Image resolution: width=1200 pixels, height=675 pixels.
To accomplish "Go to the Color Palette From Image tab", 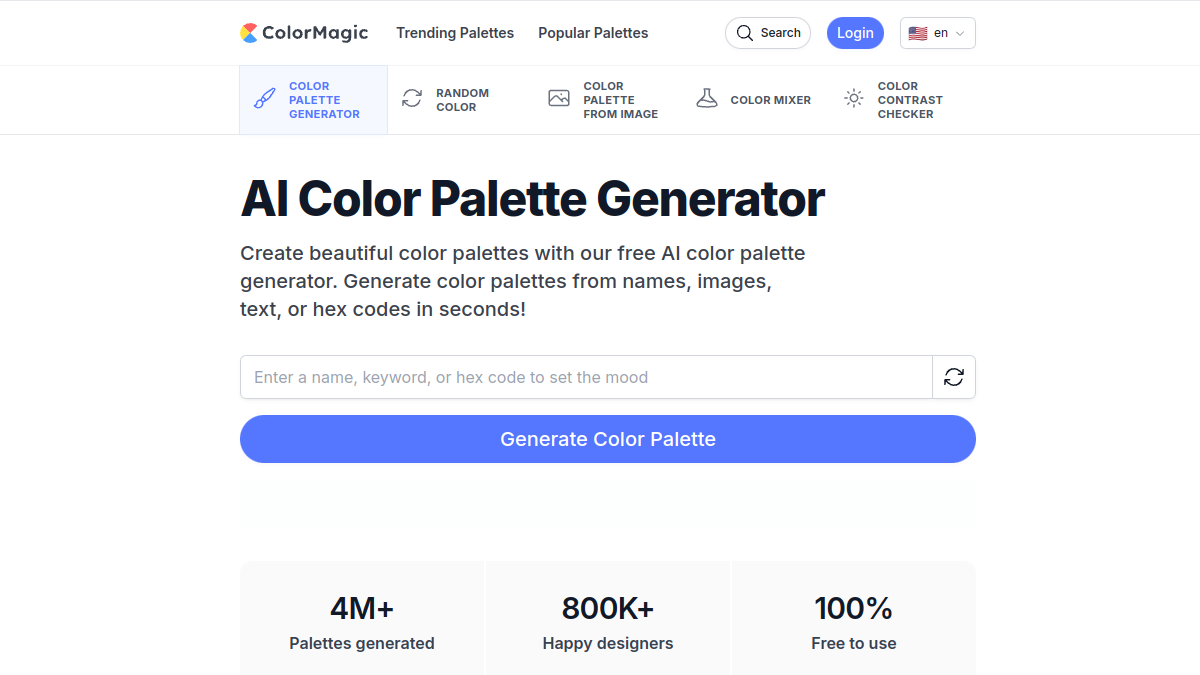I will pos(607,100).
